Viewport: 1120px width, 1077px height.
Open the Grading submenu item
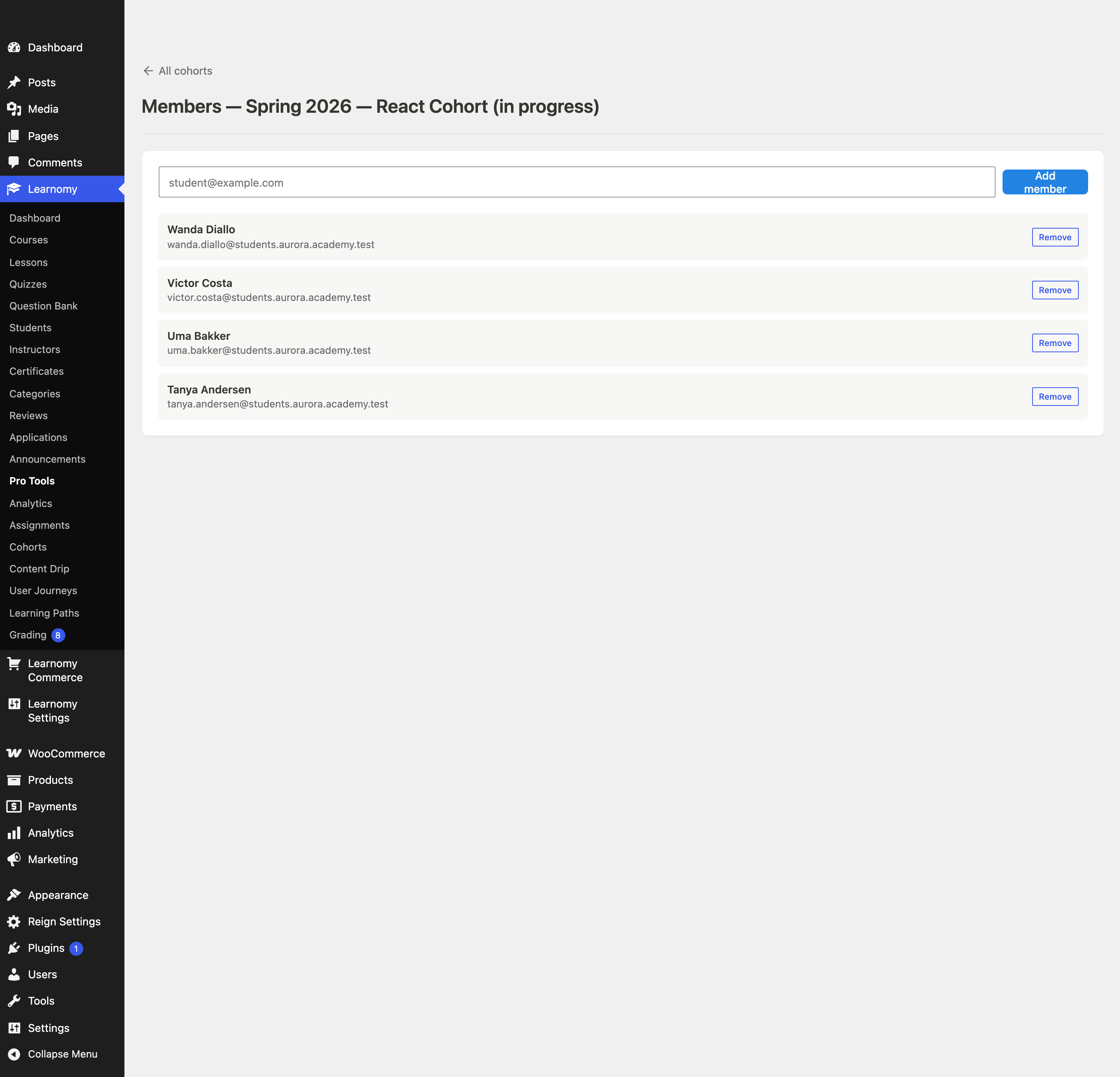coord(28,635)
